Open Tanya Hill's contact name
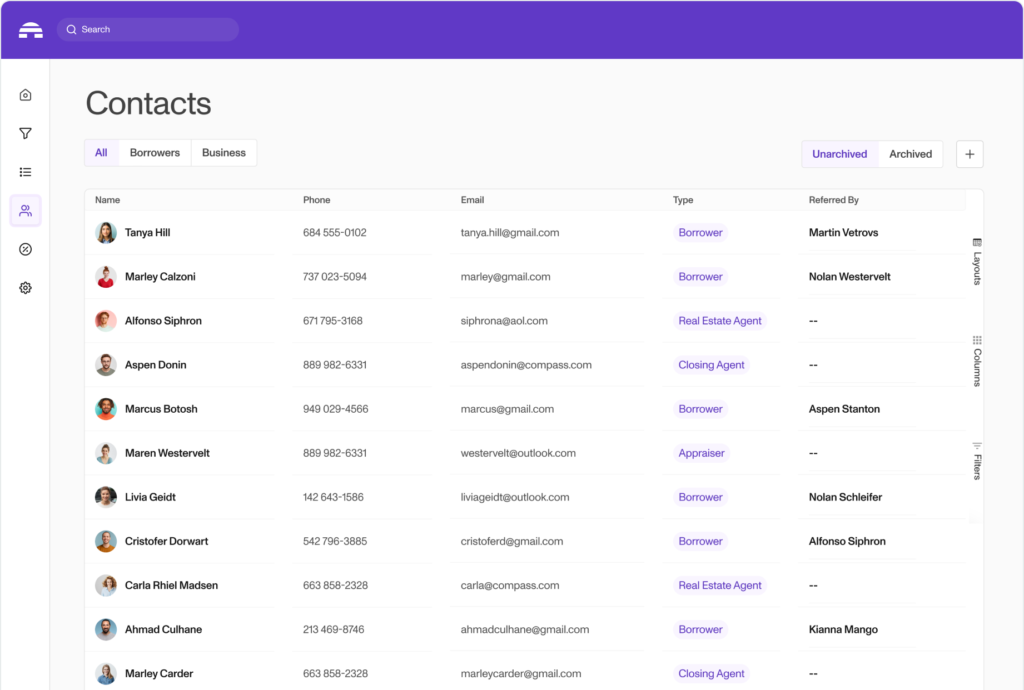 pyautogui.click(x=147, y=233)
